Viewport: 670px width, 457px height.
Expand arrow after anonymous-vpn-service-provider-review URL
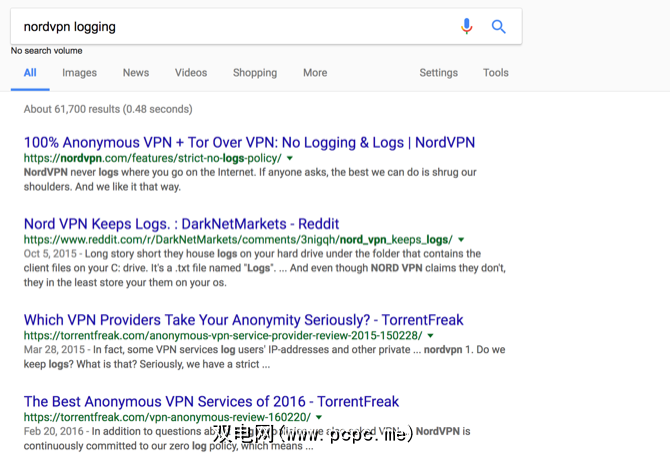430,336
